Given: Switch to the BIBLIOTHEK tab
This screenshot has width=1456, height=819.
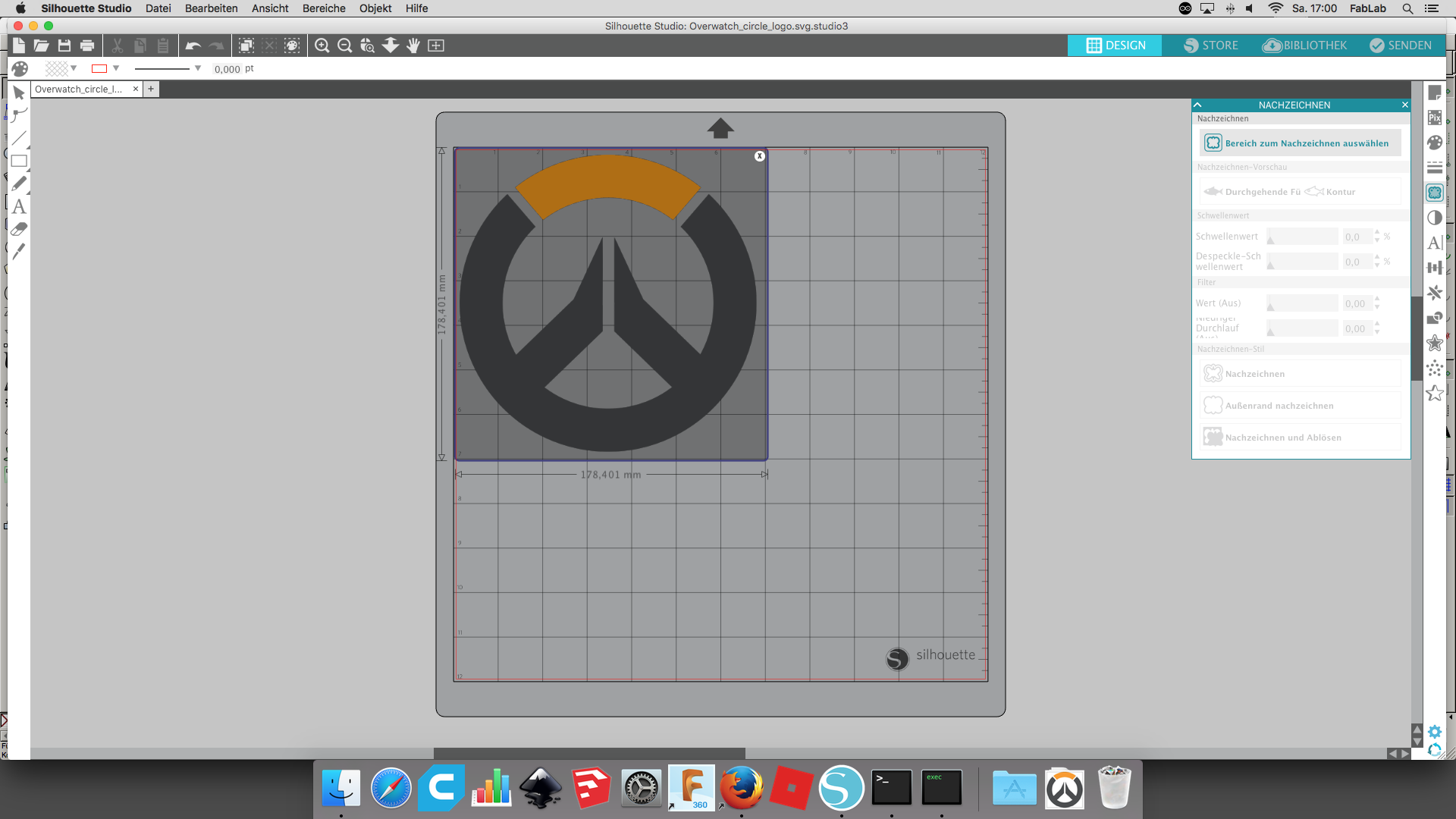Looking at the screenshot, I should (1304, 45).
